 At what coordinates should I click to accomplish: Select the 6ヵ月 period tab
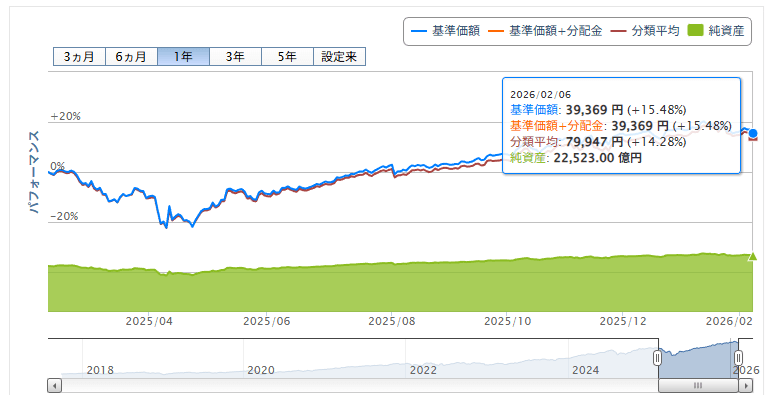(x=131, y=56)
